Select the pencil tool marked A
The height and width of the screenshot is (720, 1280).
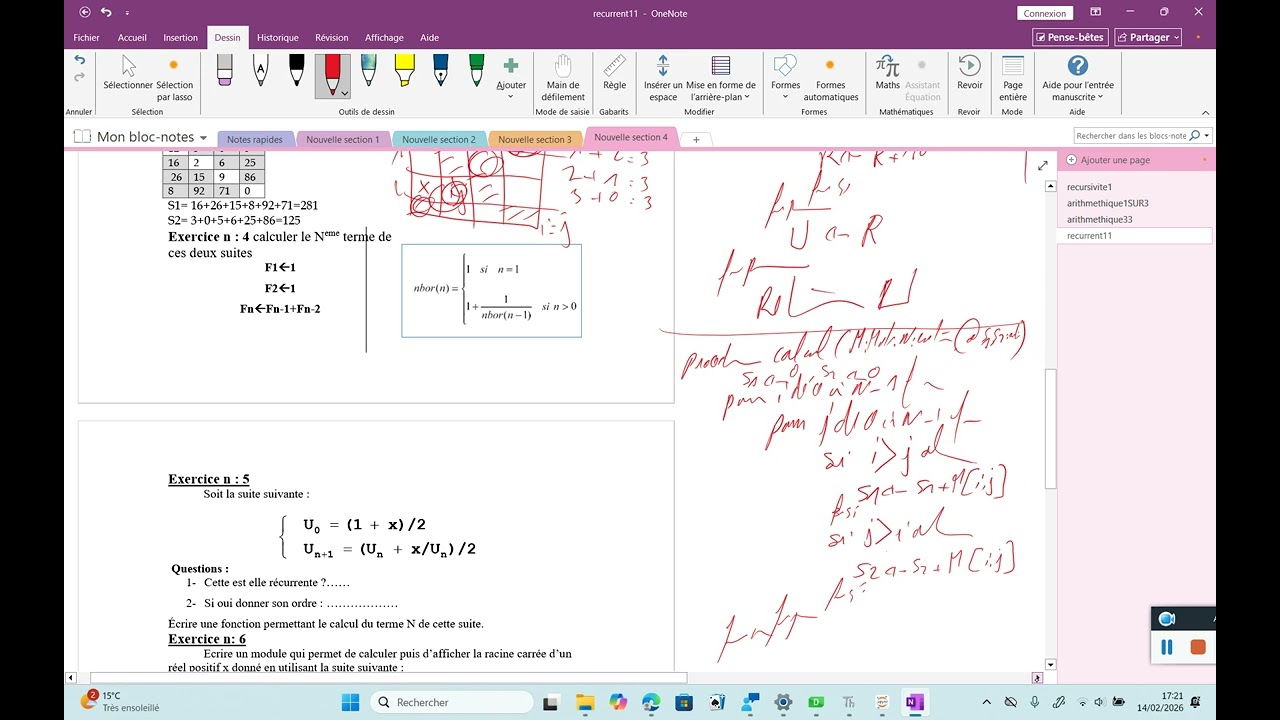tap(260, 69)
